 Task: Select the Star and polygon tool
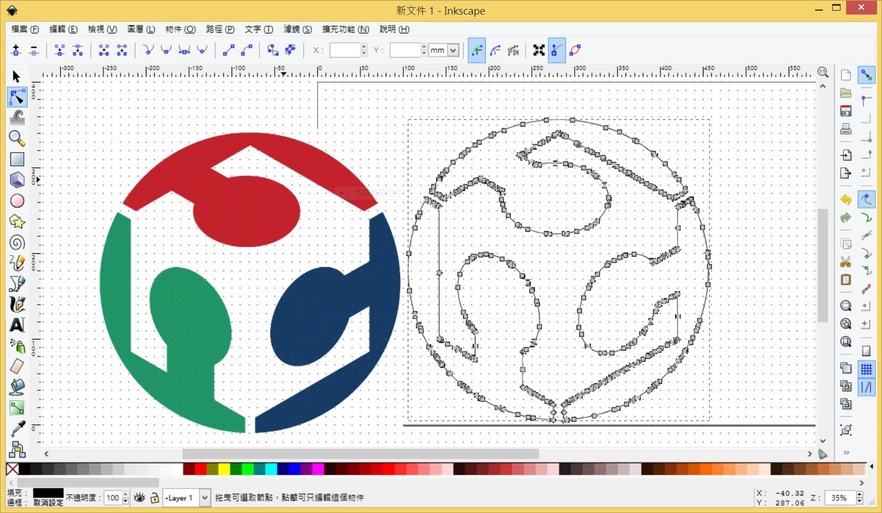pos(17,222)
